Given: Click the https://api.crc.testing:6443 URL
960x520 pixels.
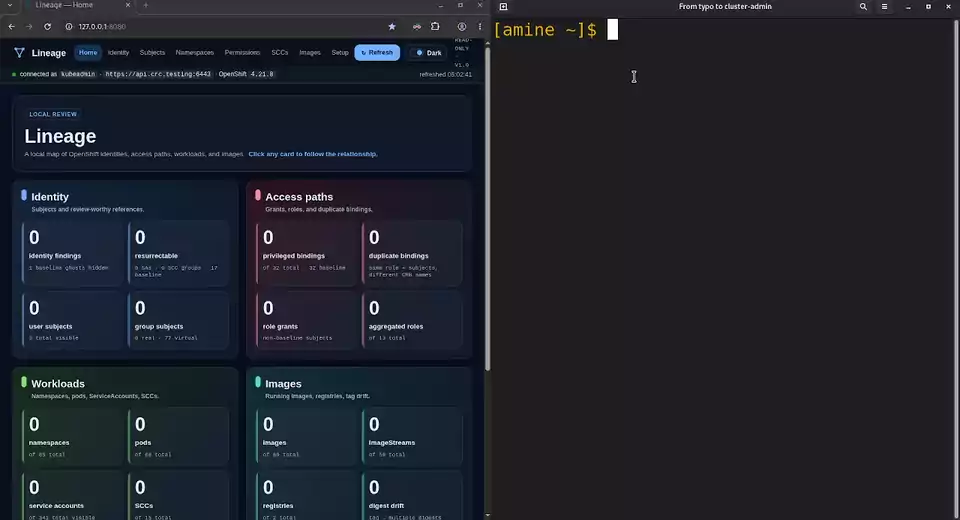Looking at the screenshot, I should (158, 74).
